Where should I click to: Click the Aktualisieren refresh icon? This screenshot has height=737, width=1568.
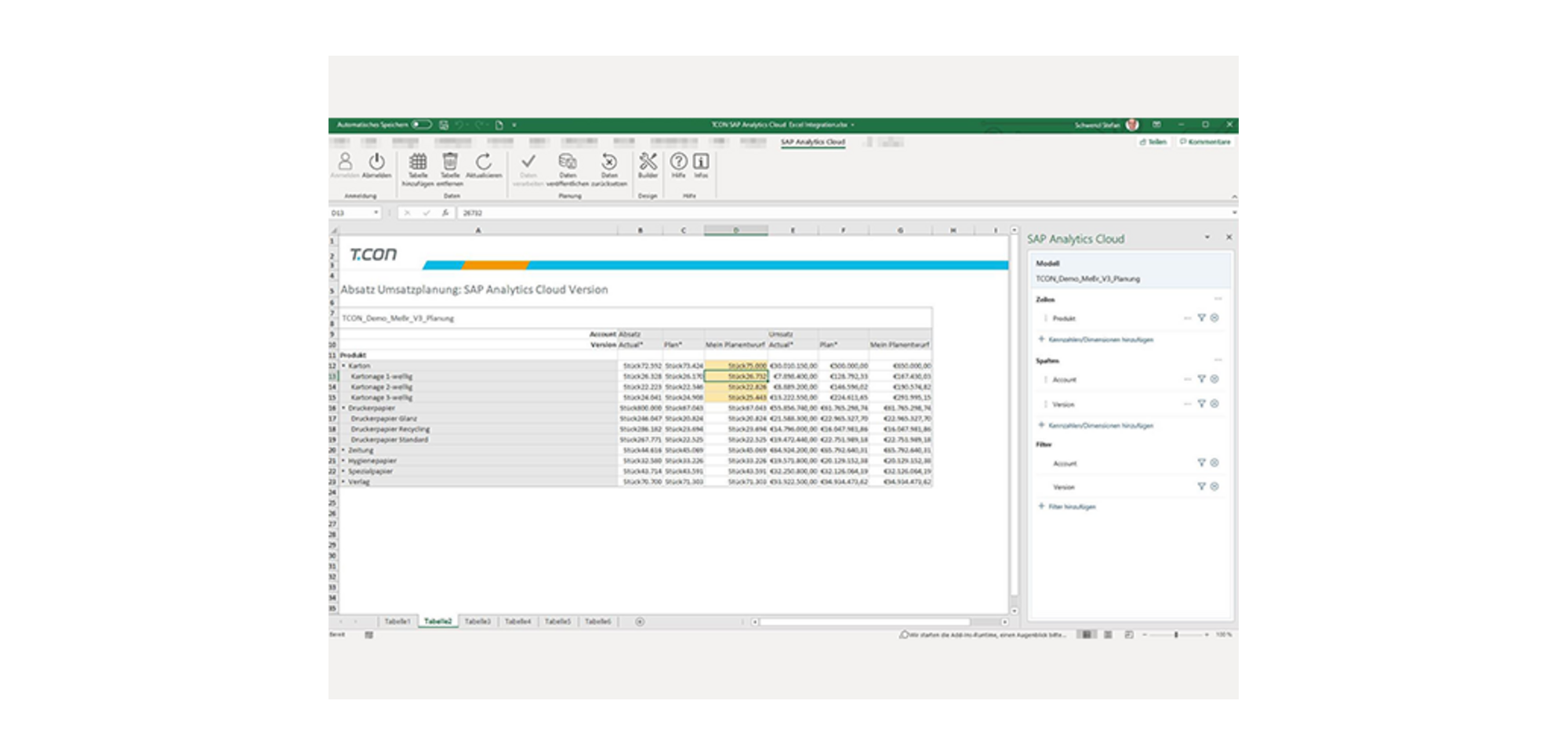pyautogui.click(x=484, y=161)
